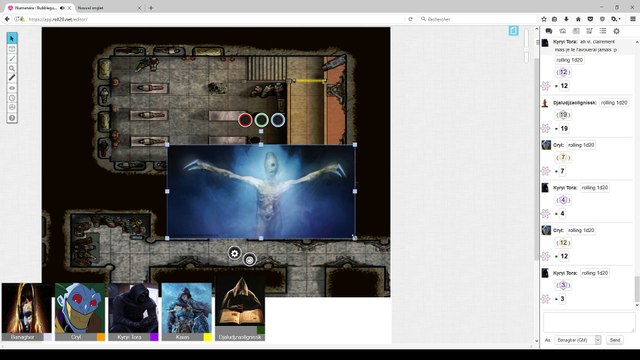640x360 pixels.
Task: Select the arrow Select tool
Action: (x=12, y=38)
